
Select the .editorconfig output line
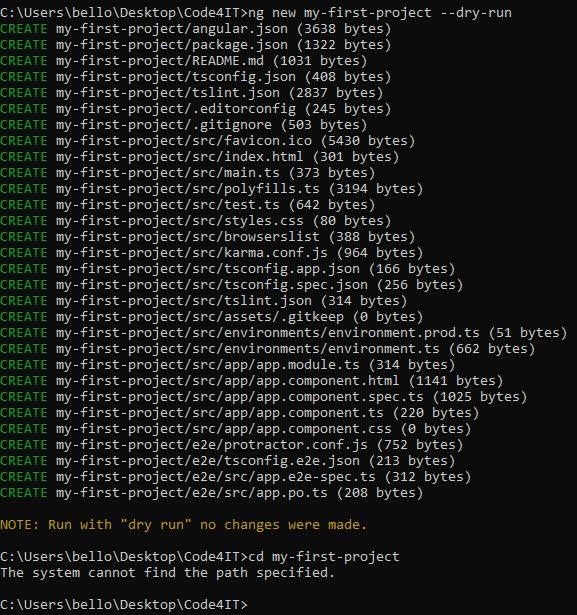[195, 109]
